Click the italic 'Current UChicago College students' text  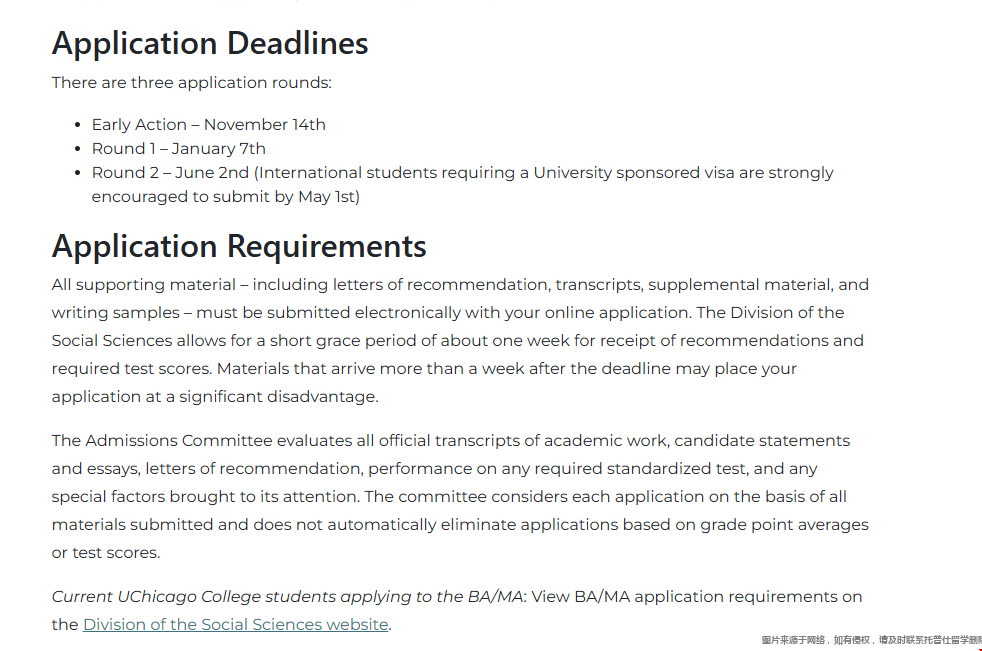point(287,597)
